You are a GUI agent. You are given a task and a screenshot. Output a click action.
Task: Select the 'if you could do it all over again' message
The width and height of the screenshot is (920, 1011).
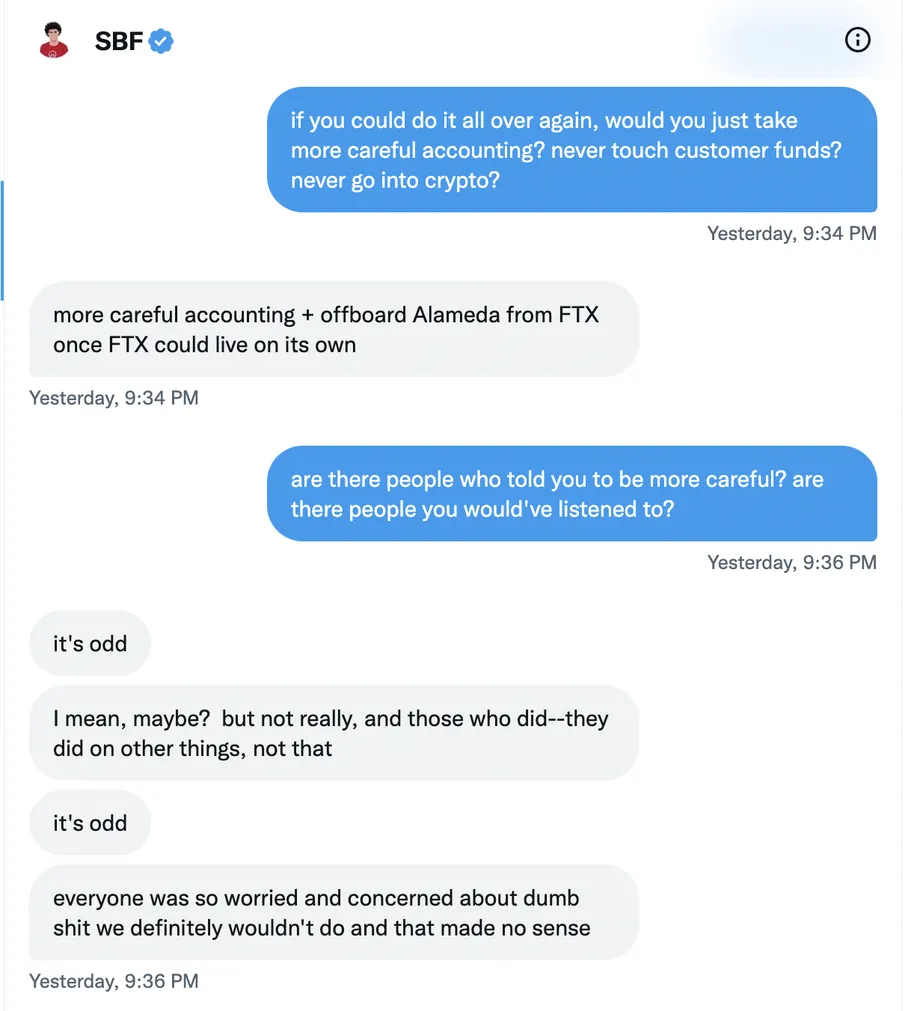coord(571,150)
